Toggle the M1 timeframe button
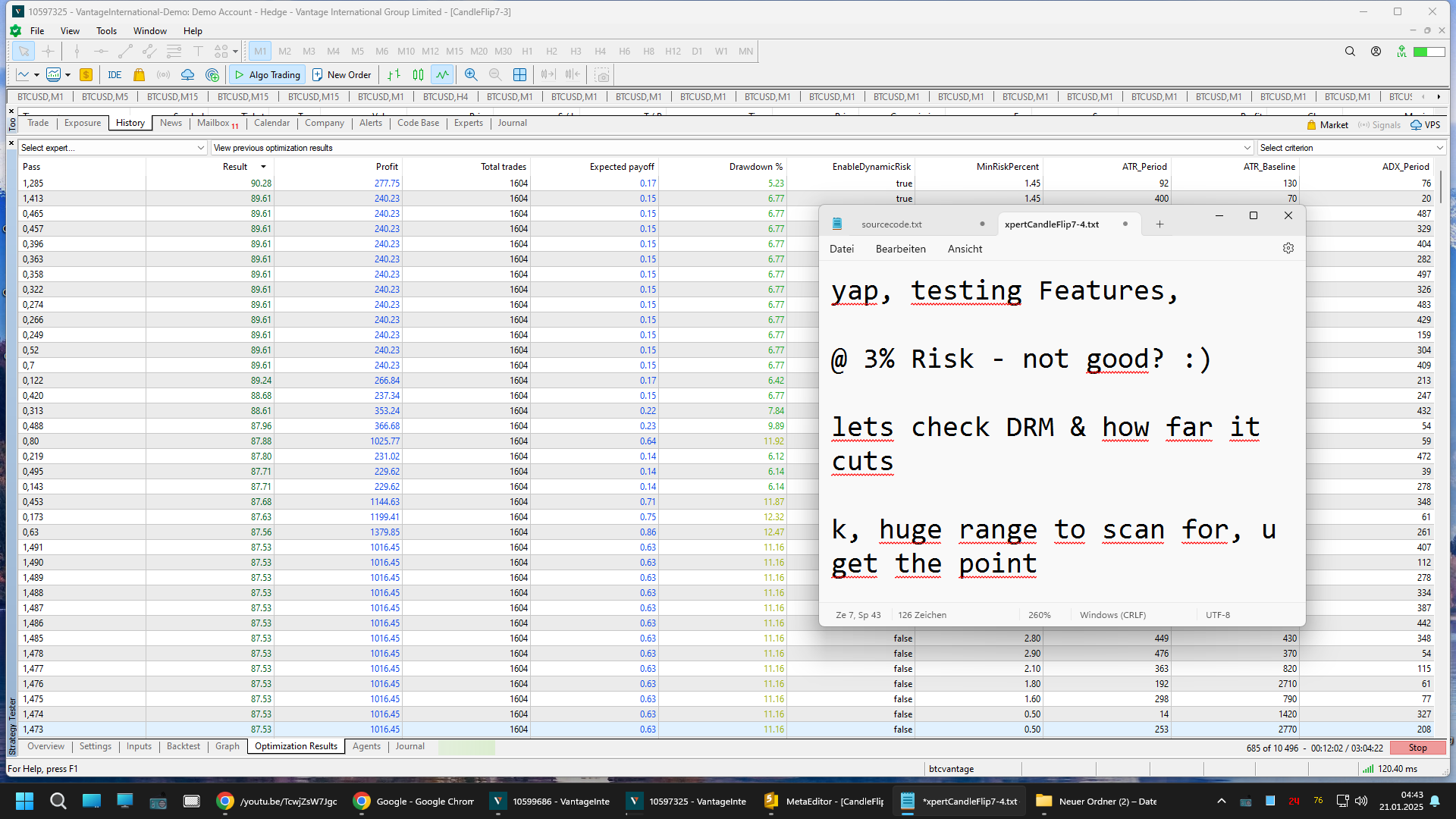1456x819 pixels. pos(260,52)
